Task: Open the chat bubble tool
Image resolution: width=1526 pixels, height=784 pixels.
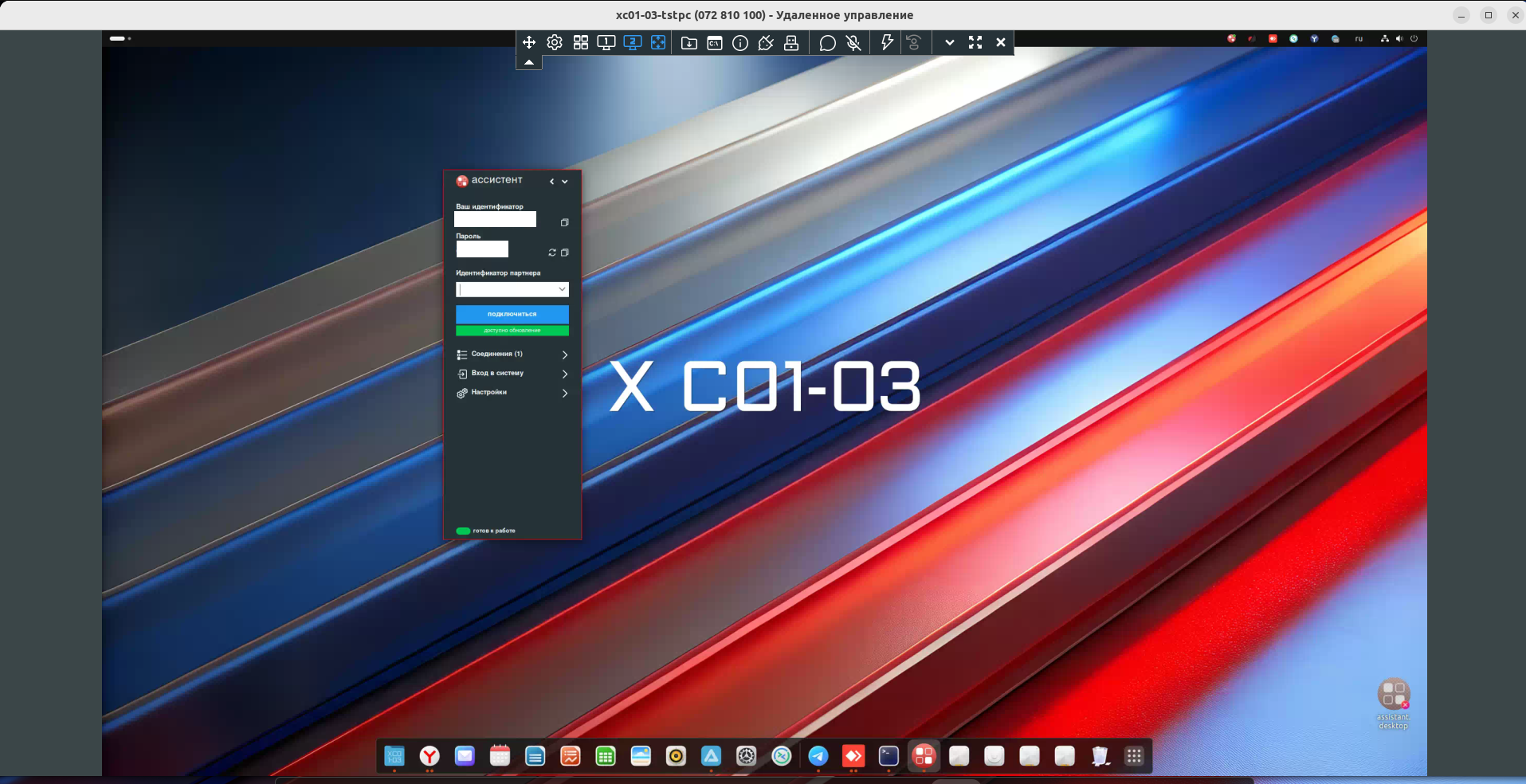Action: point(827,43)
